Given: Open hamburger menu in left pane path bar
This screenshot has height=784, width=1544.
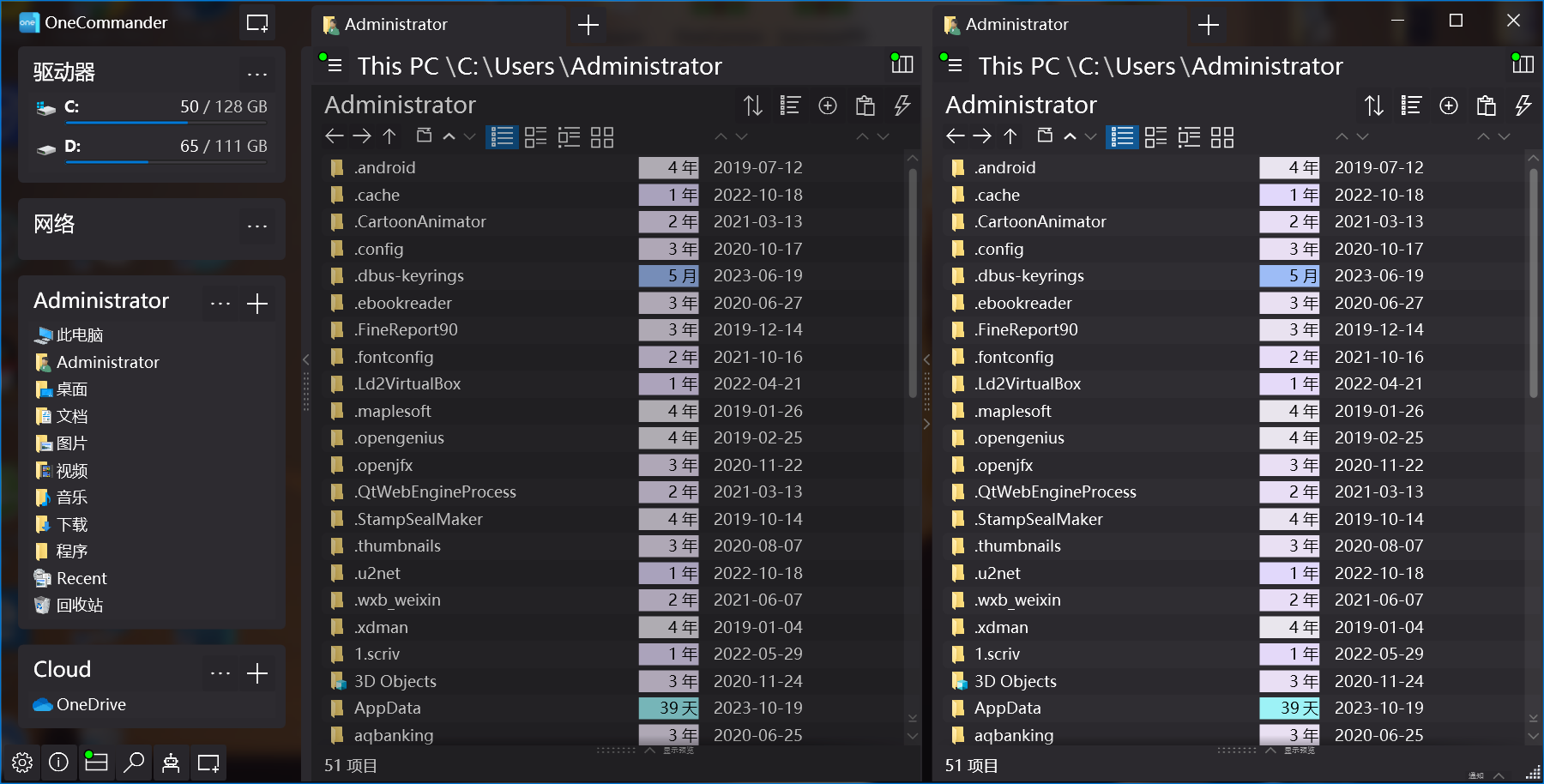Looking at the screenshot, I should click(x=335, y=66).
